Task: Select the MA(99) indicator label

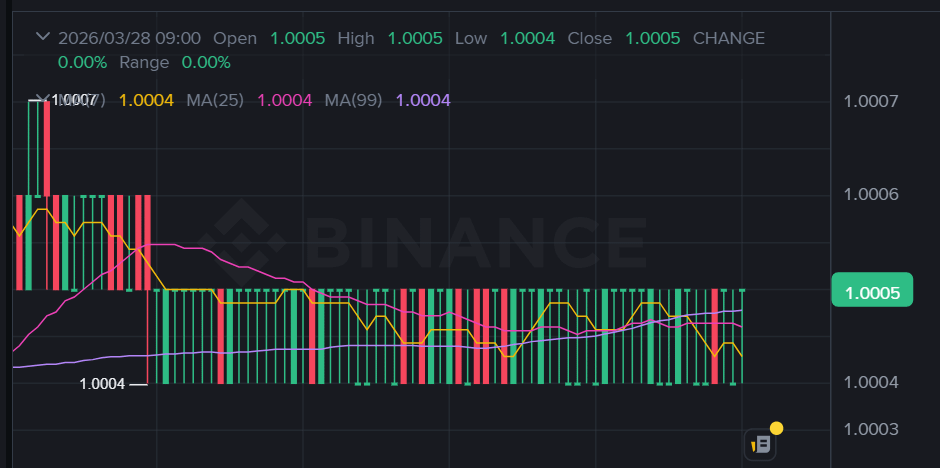Action: pyautogui.click(x=353, y=100)
